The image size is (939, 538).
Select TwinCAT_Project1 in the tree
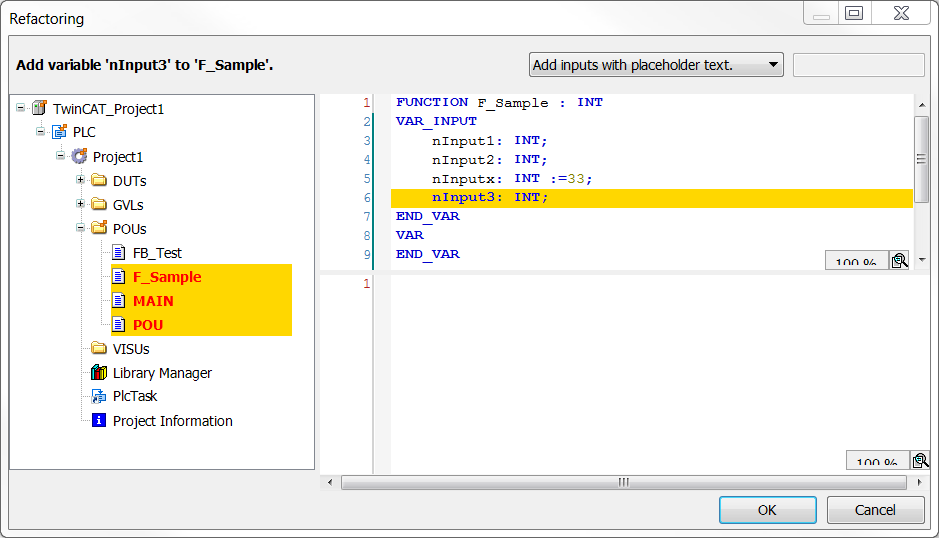coord(108,108)
